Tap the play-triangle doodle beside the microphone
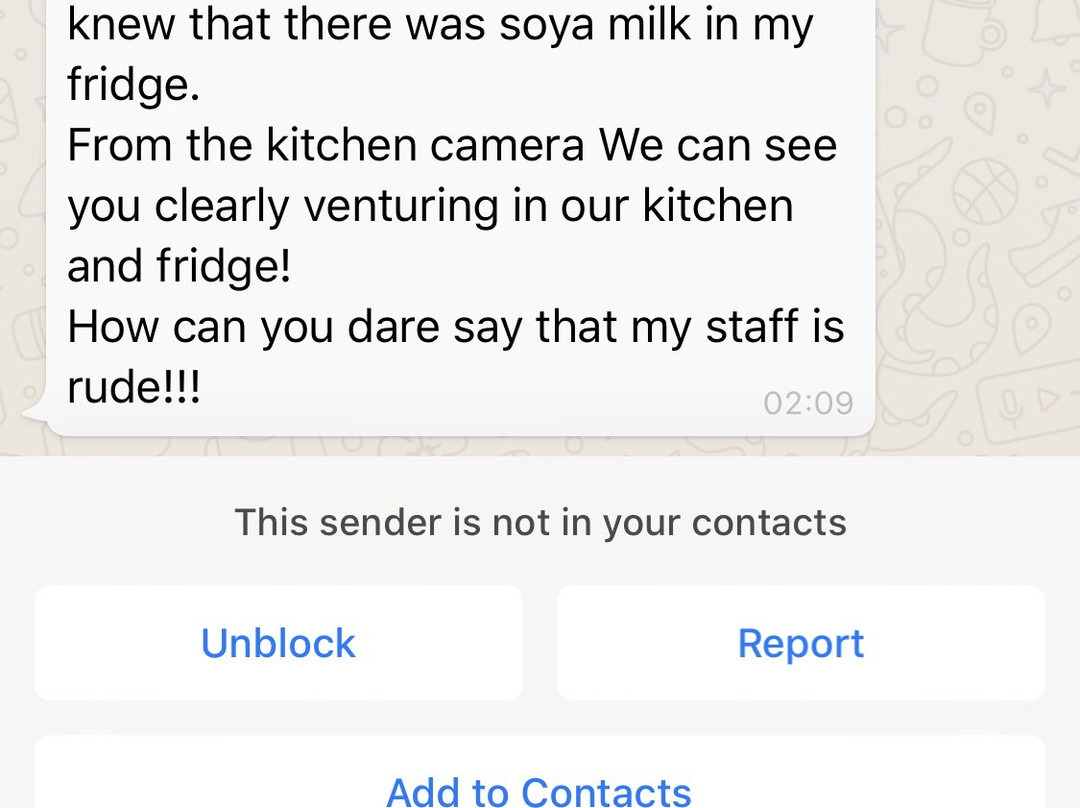This screenshot has width=1080, height=808. point(1046,400)
